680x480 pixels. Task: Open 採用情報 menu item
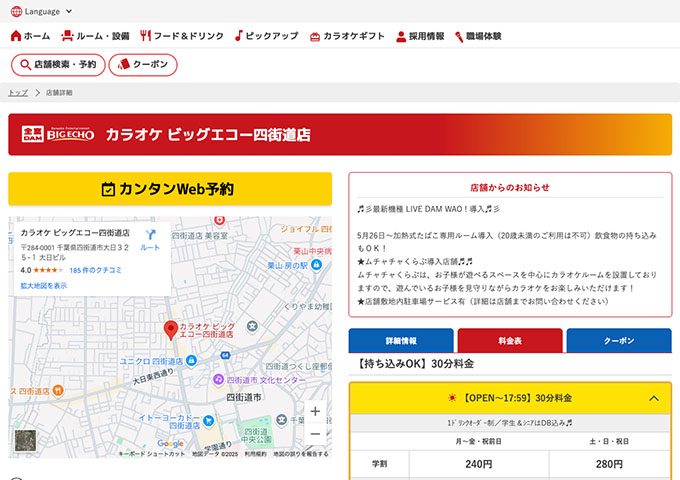click(x=420, y=36)
